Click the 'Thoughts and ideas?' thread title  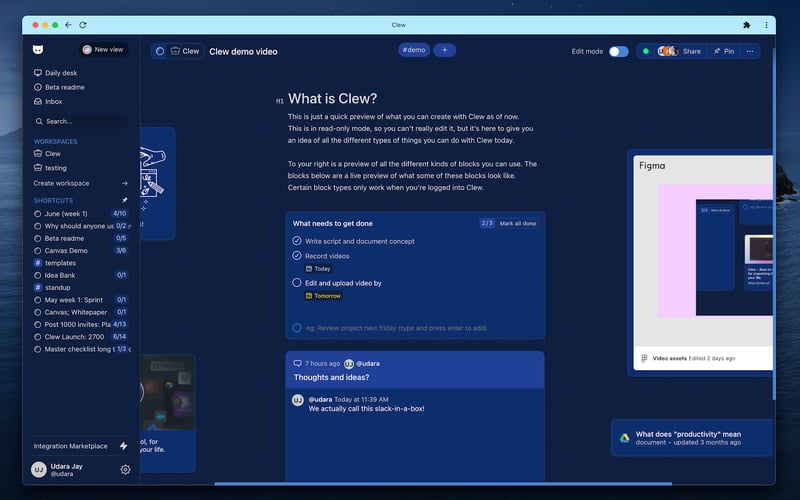[331, 378]
